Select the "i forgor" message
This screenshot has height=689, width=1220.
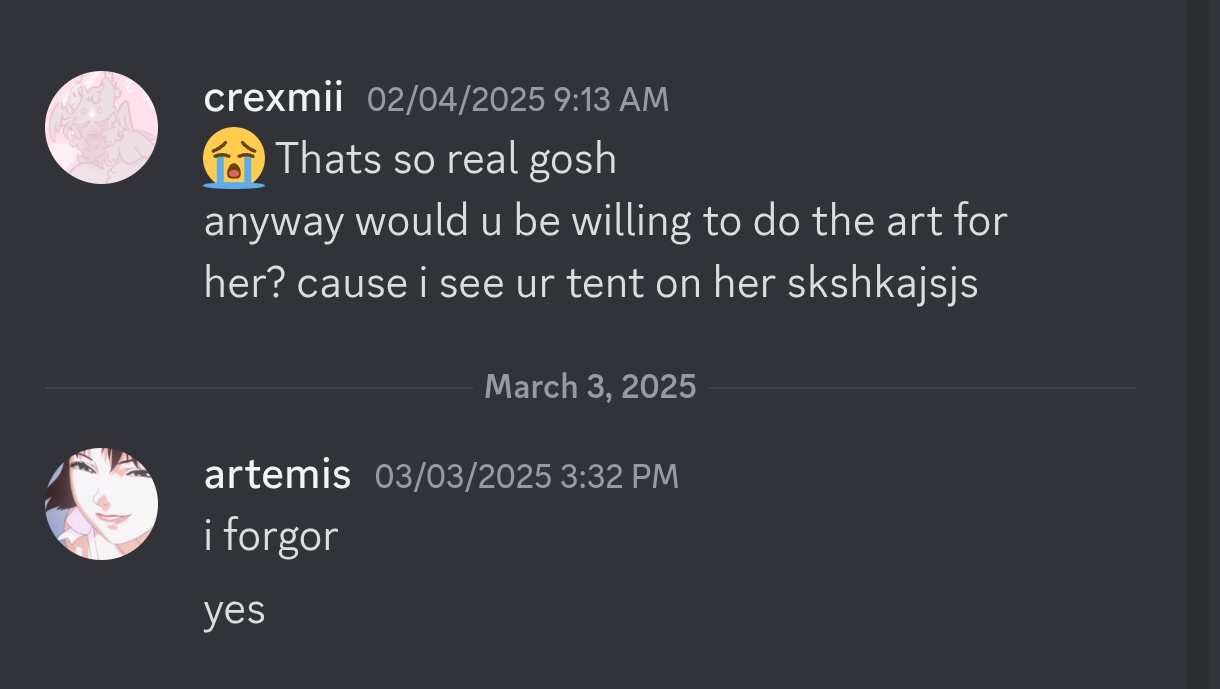click(271, 536)
